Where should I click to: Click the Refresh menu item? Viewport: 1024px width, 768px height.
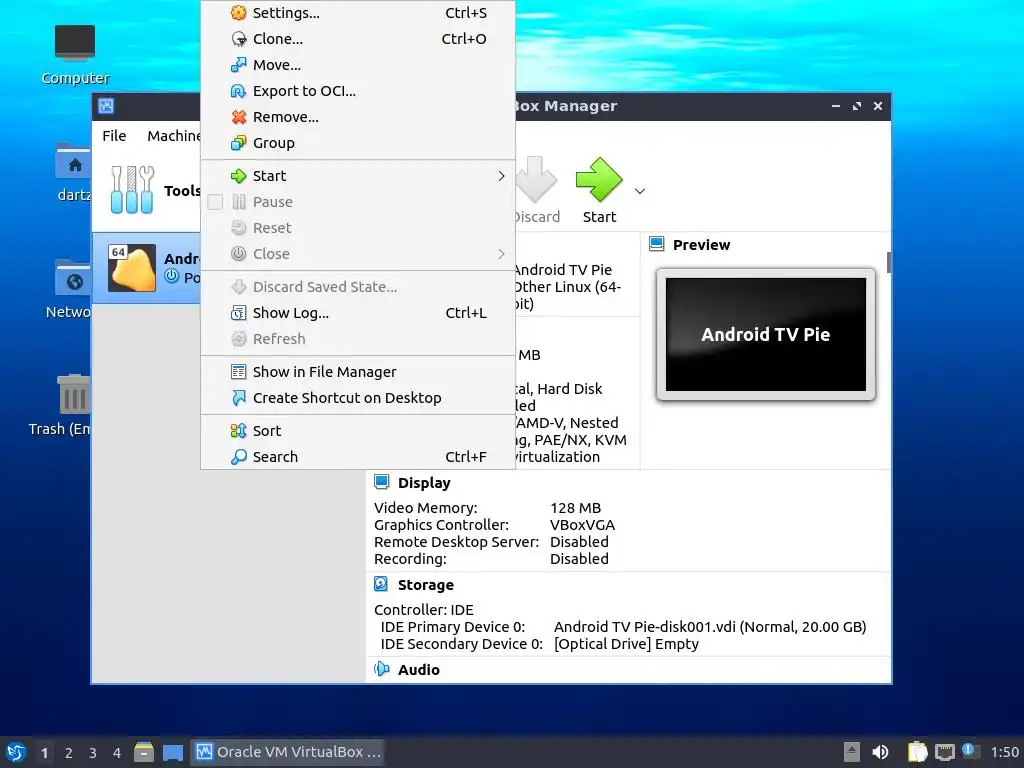[x=358, y=339]
